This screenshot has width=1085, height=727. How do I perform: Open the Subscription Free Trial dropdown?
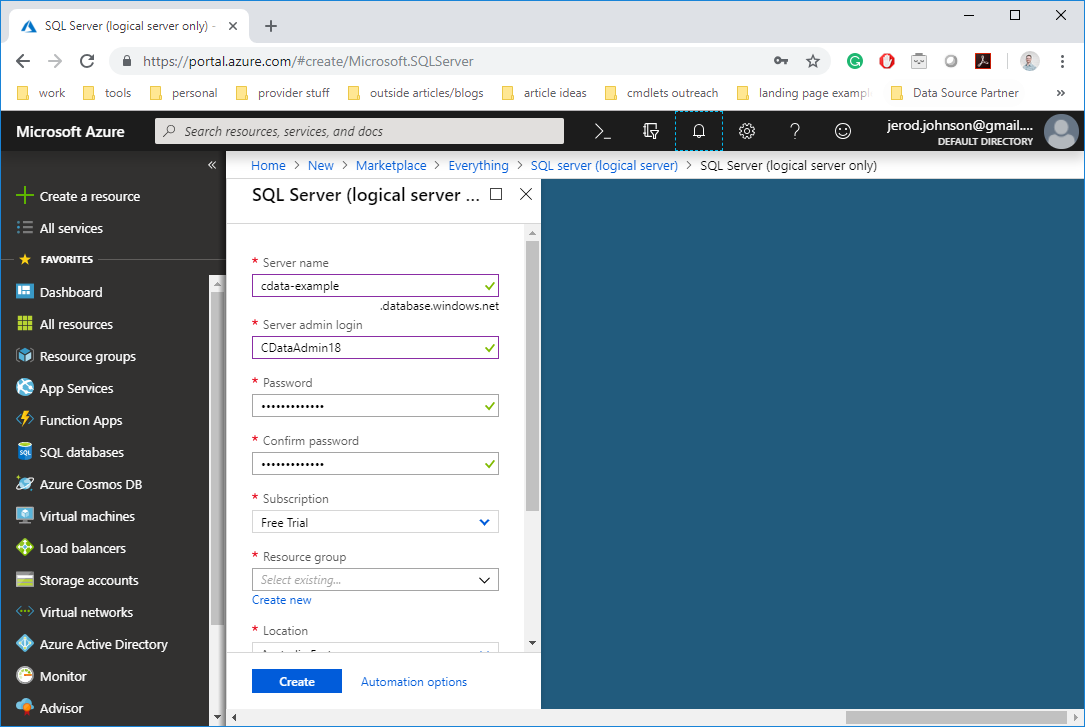pyautogui.click(x=375, y=522)
